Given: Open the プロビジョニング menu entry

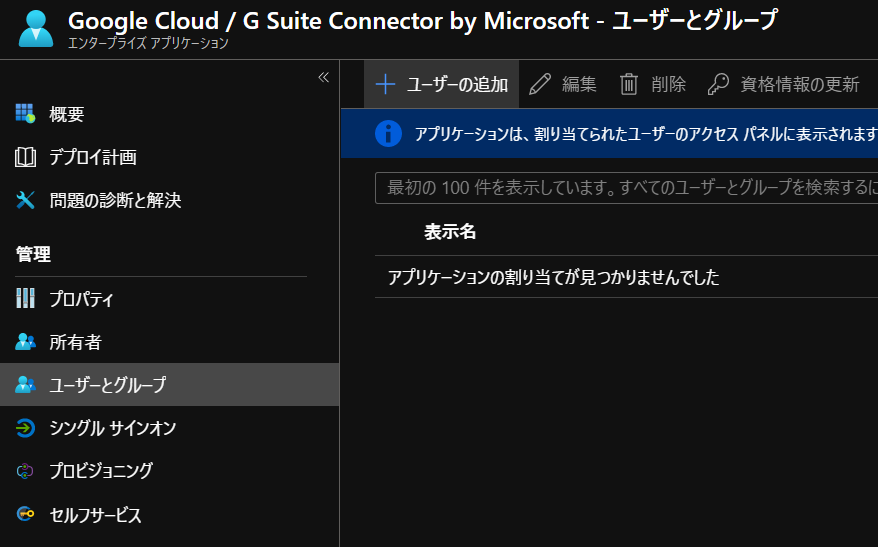Looking at the screenshot, I should coord(101,471).
